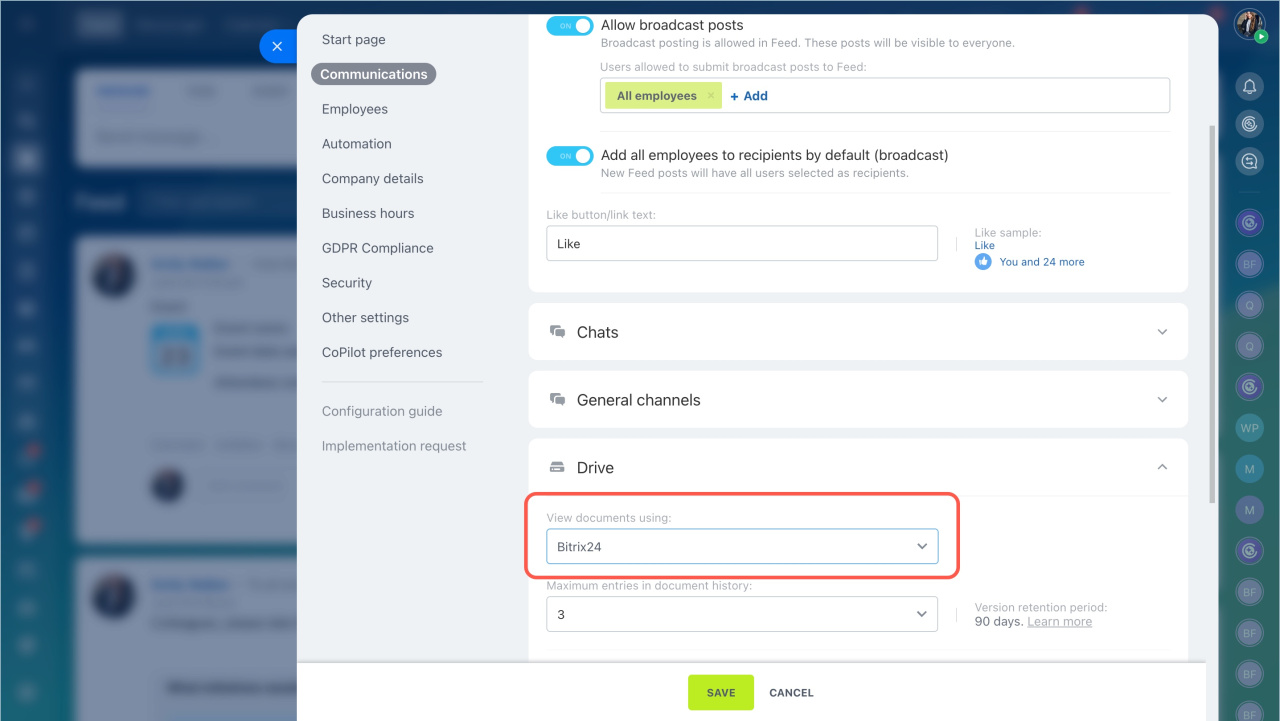Close the settings slider with the X button

tap(277, 46)
